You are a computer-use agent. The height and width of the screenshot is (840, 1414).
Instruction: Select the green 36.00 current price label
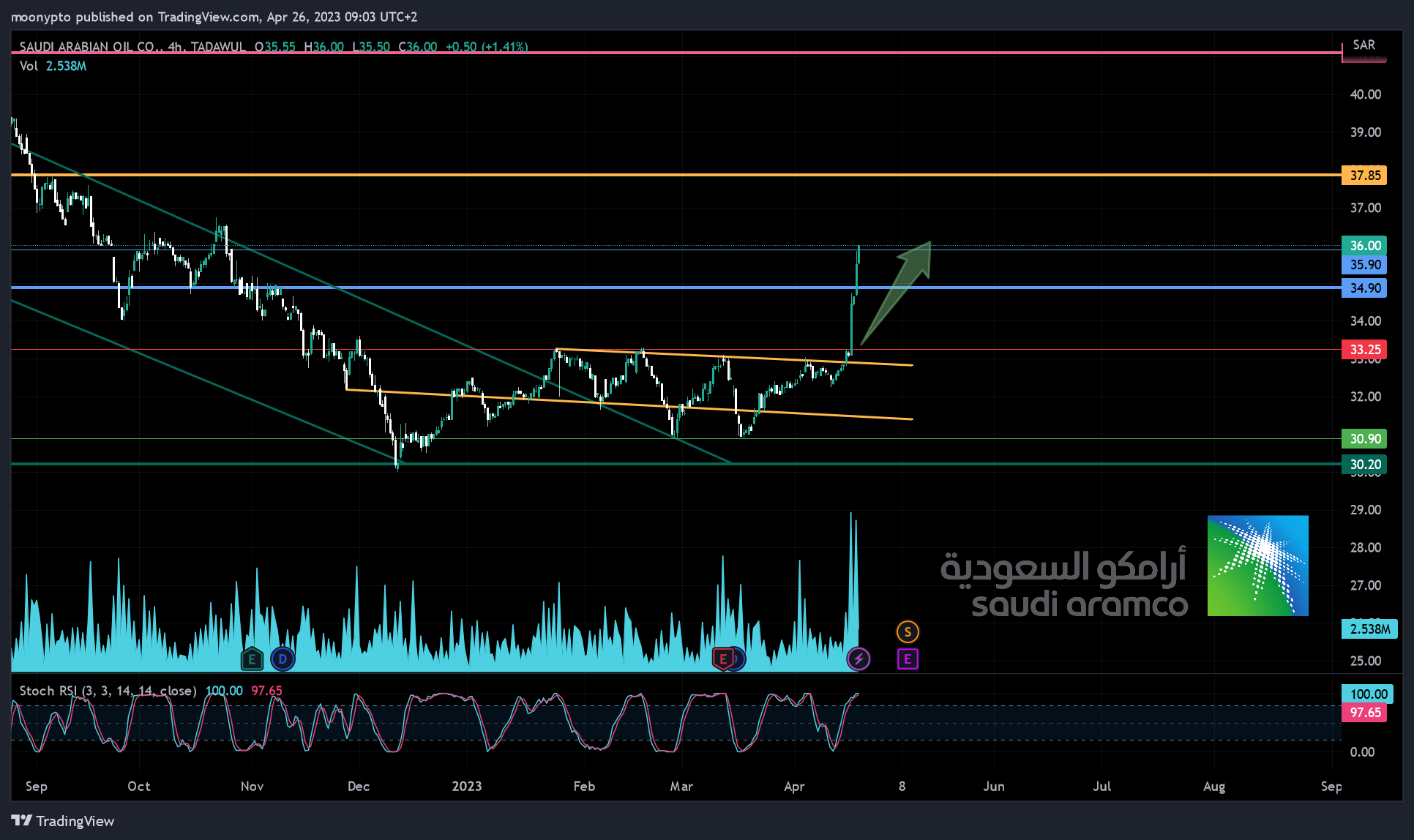click(x=1364, y=246)
